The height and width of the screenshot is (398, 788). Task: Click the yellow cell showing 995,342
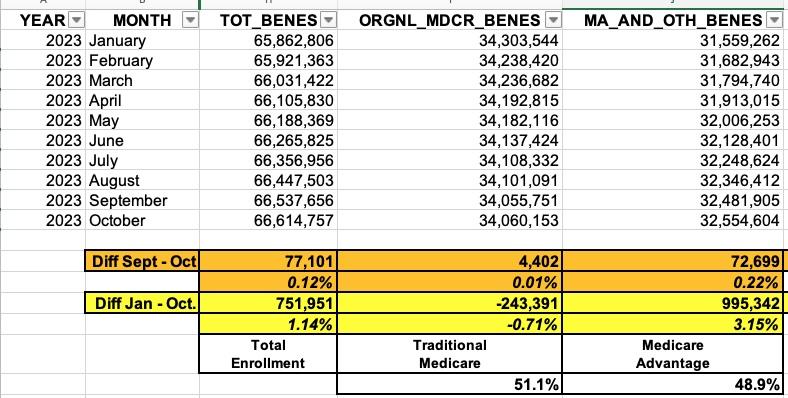click(672, 304)
